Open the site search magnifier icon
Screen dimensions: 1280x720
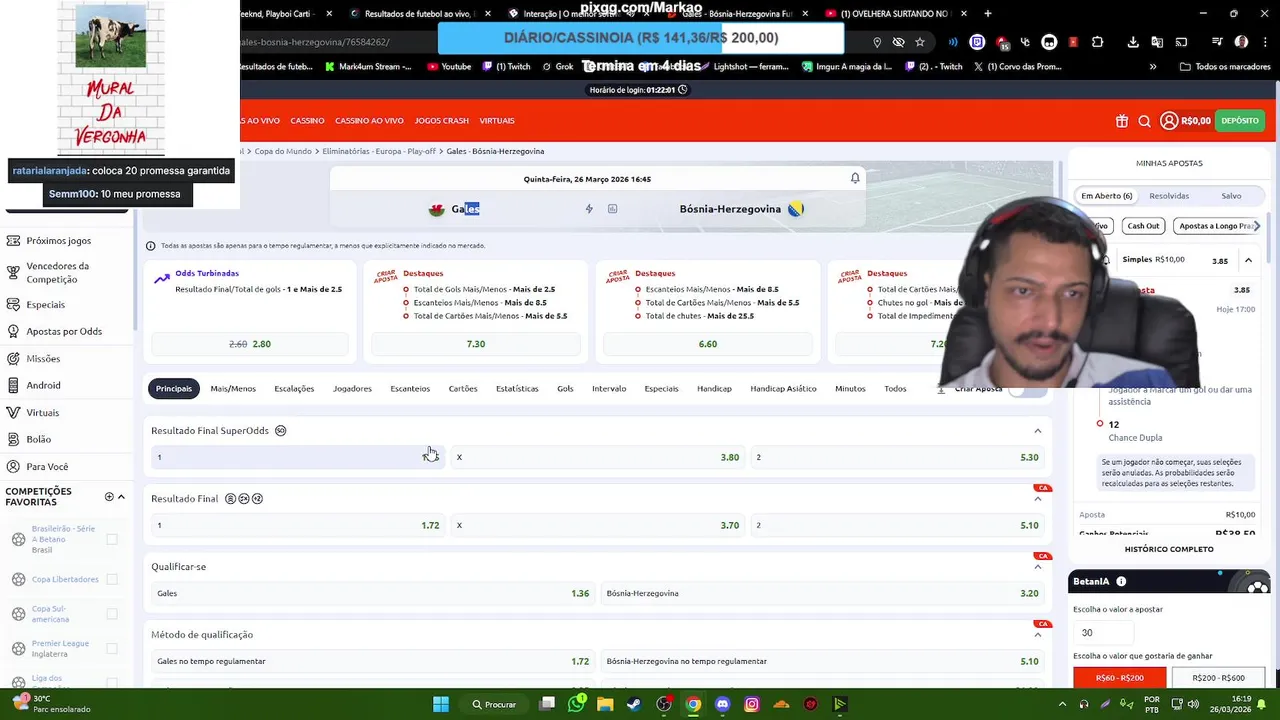[1145, 121]
